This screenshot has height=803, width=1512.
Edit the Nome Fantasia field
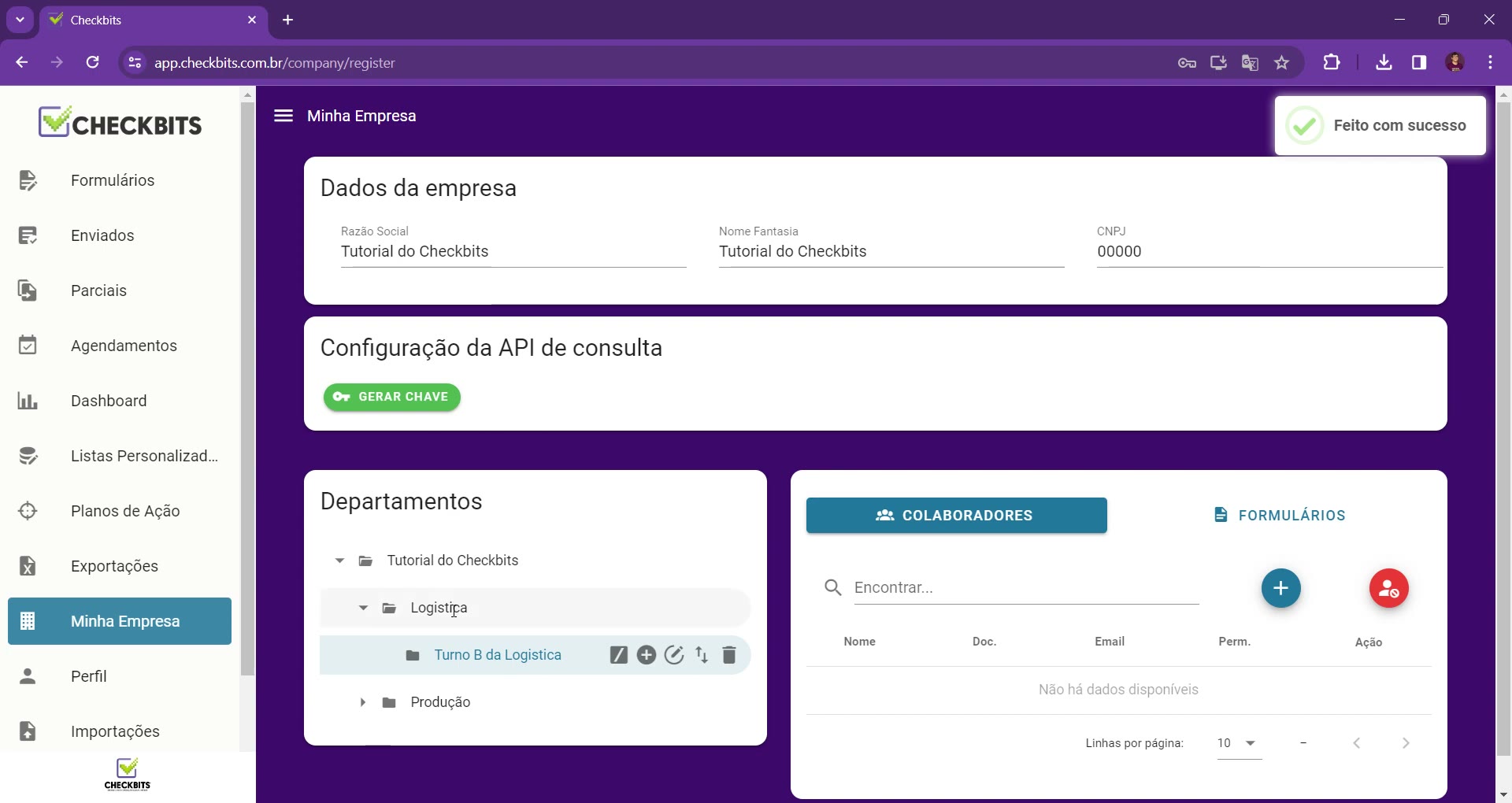891,252
